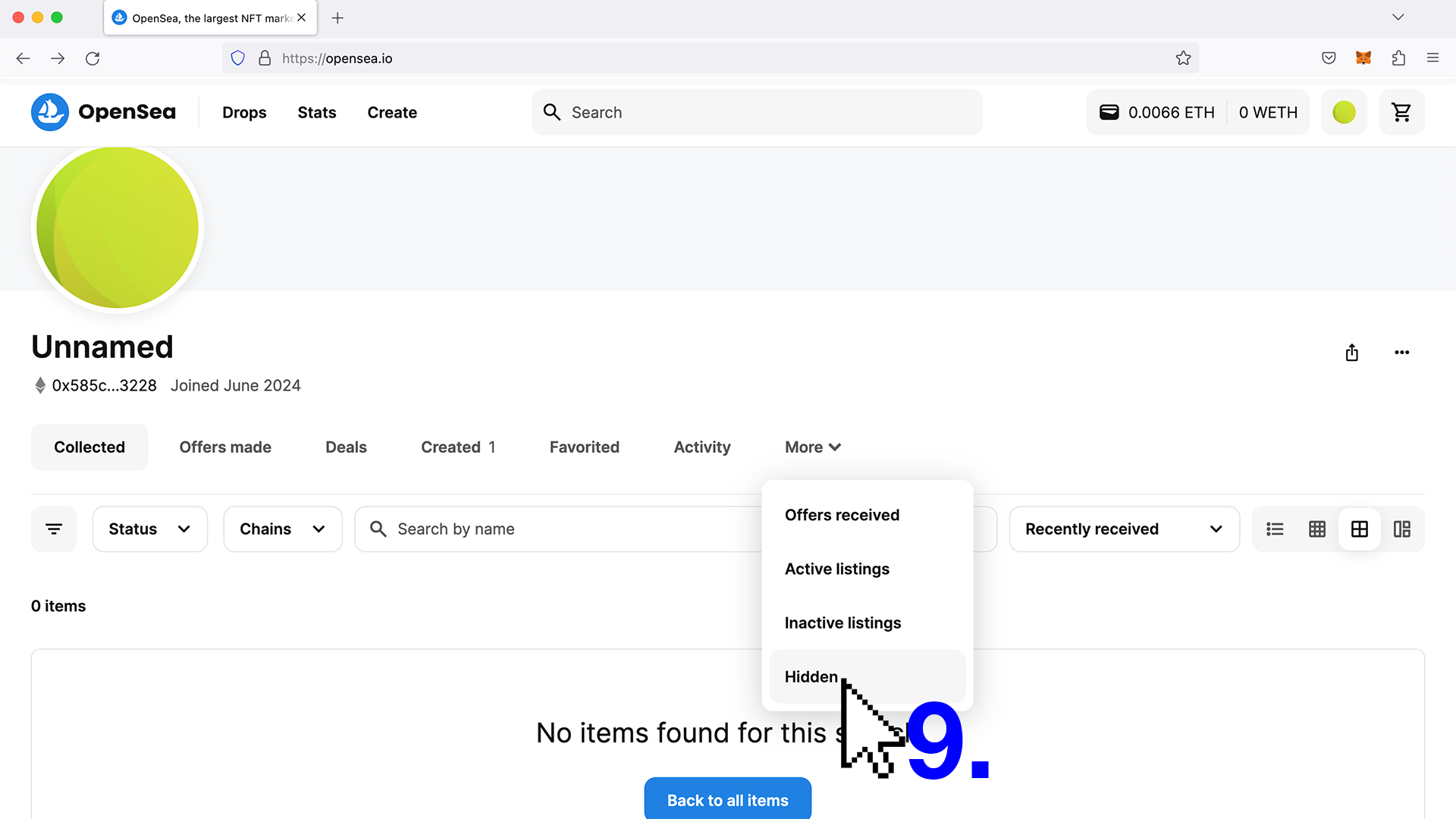Open Firefox hamburger application menu
Screen dimensions: 1456x819
(1432, 58)
